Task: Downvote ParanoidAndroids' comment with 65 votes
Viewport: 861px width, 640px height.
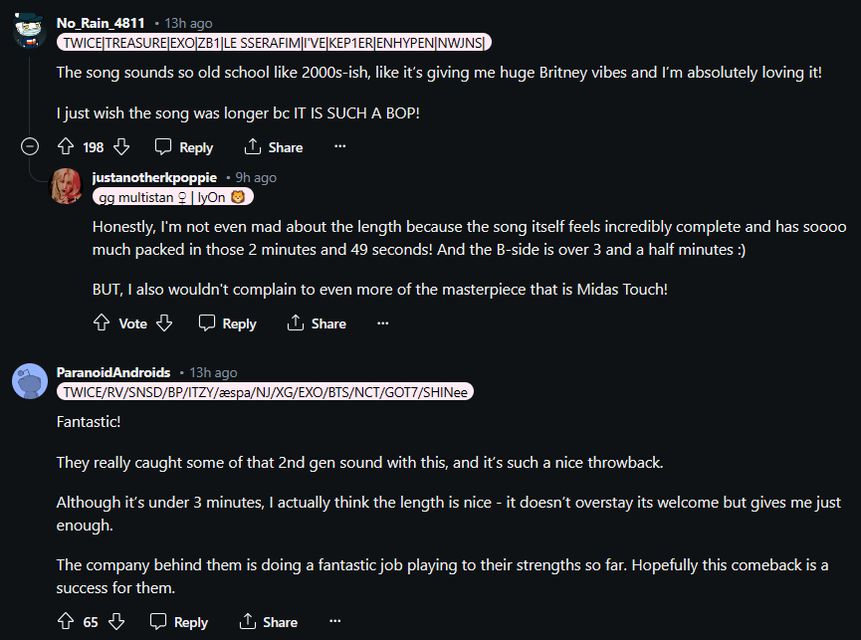Action: pyautogui.click(x=116, y=621)
